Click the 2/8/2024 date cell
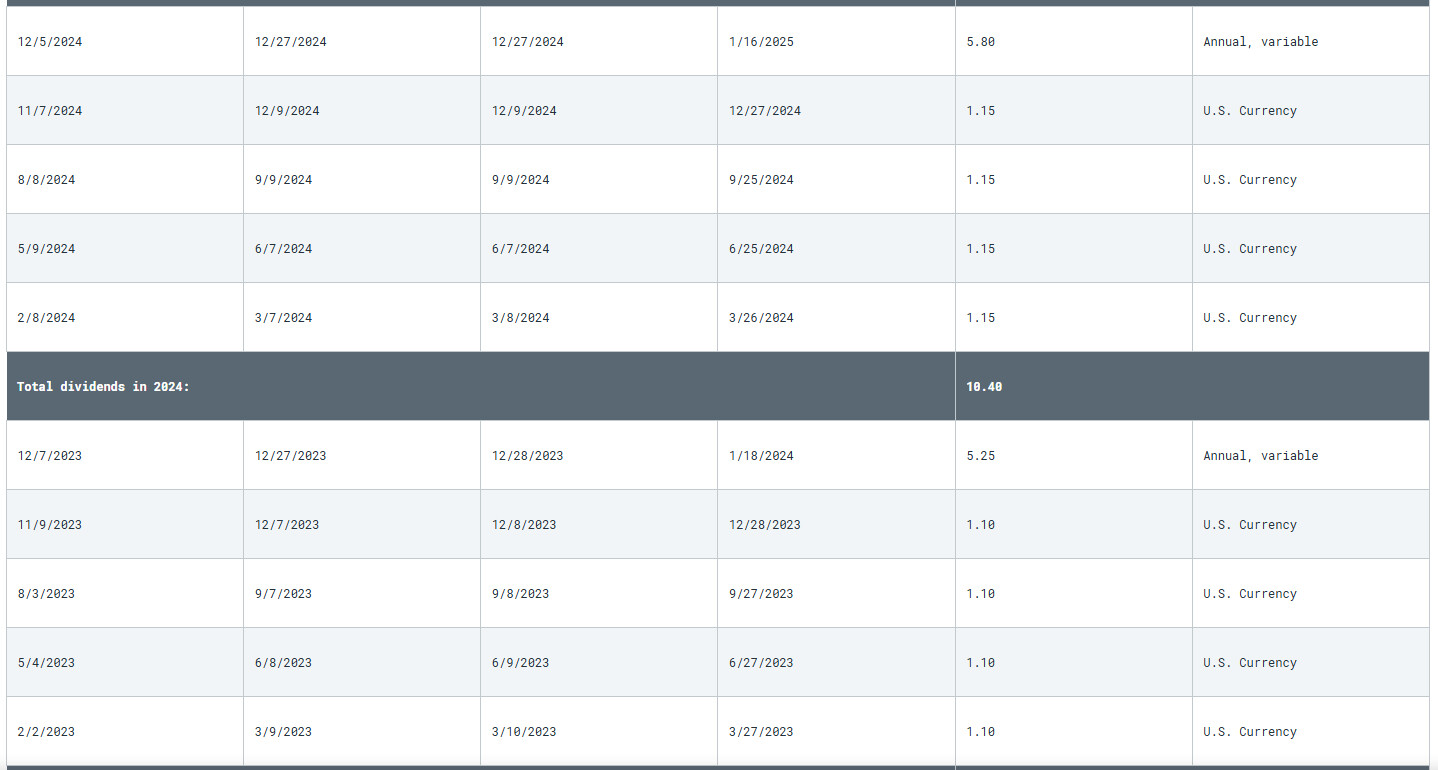Screen dimensions: 1438x770 pyautogui.click(x=46, y=318)
